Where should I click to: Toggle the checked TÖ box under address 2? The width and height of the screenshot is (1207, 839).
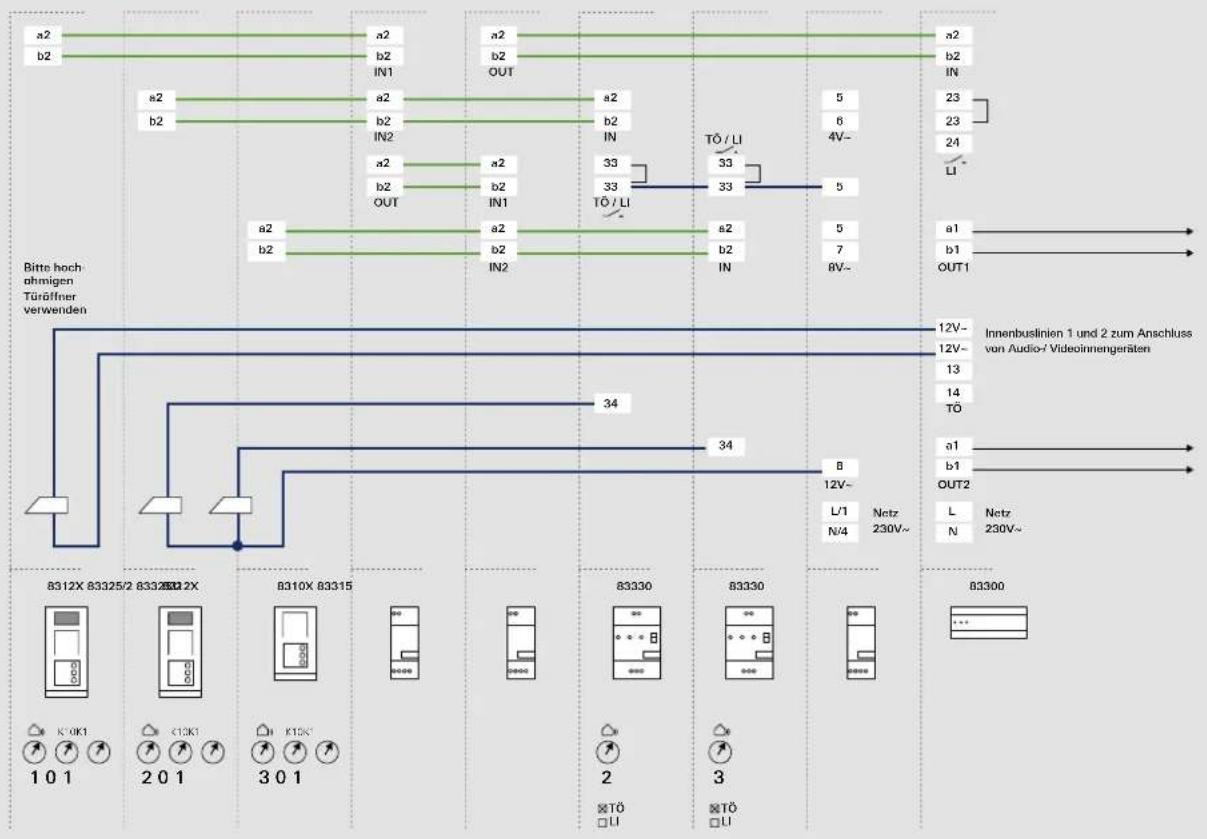click(x=603, y=807)
